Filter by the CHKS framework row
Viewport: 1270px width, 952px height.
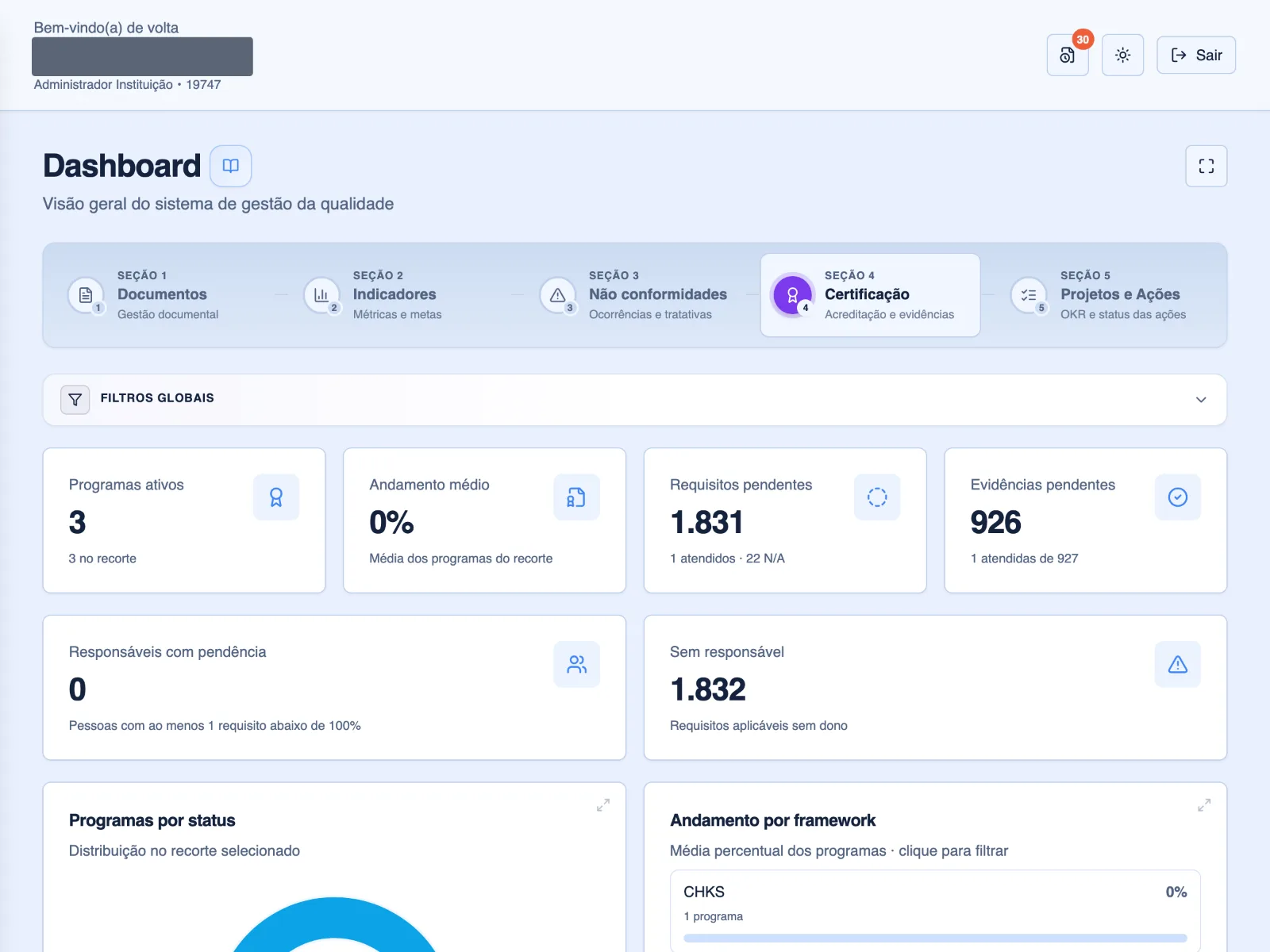[935, 911]
